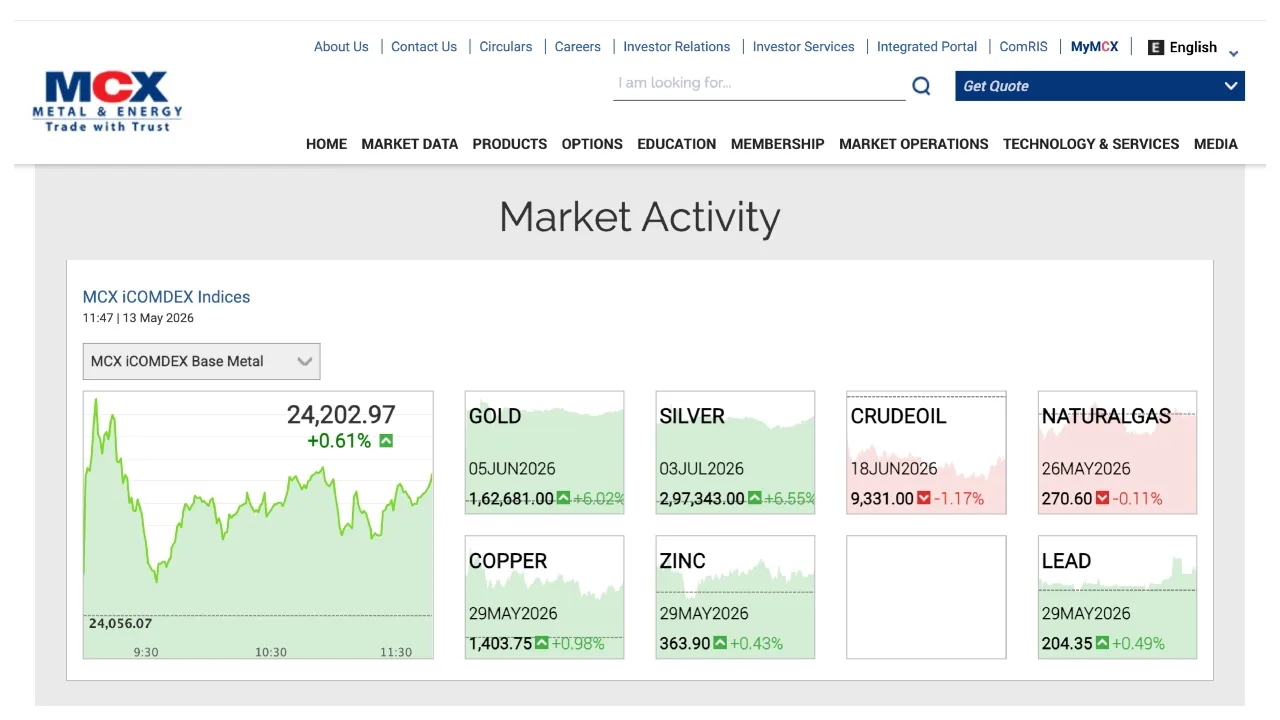The width and height of the screenshot is (1280, 720).
Task: Open the NATURALGAS 26MAY2026 tile
Action: pyautogui.click(x=1117, y=452)
